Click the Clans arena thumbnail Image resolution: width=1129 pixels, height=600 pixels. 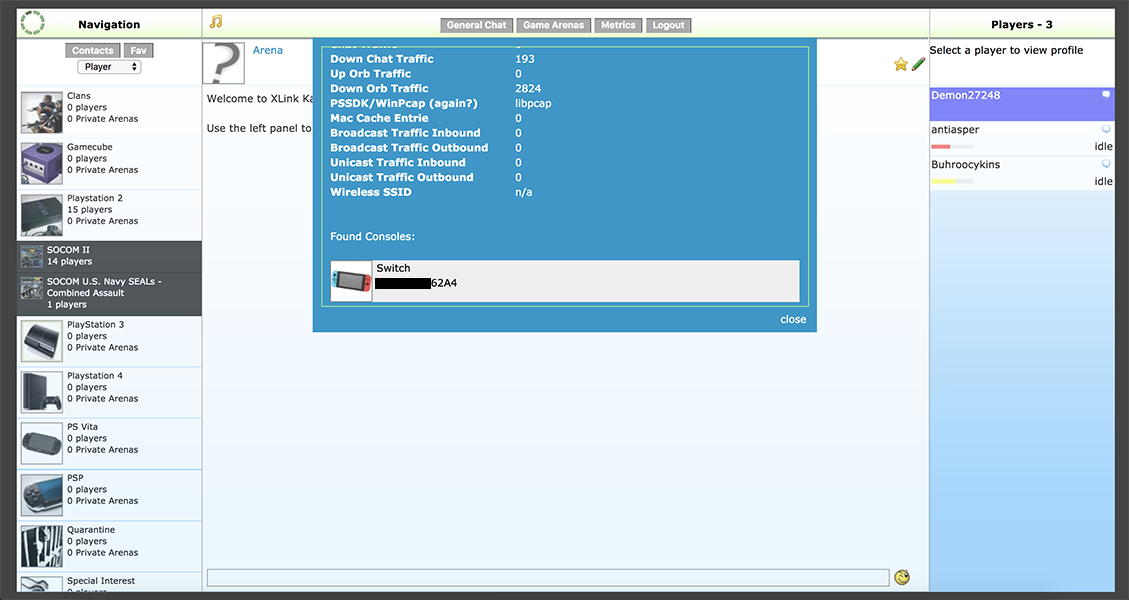pyautogui.click(x=42, y=112)
